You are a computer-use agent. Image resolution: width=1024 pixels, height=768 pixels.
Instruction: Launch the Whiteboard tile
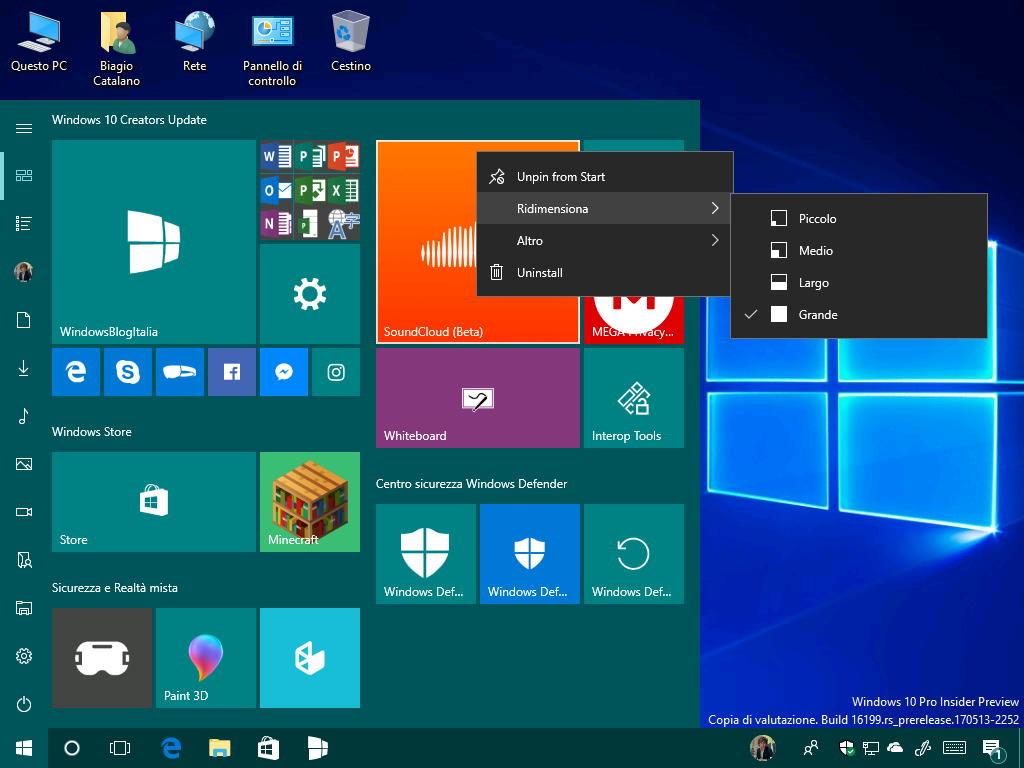[478, 398]
